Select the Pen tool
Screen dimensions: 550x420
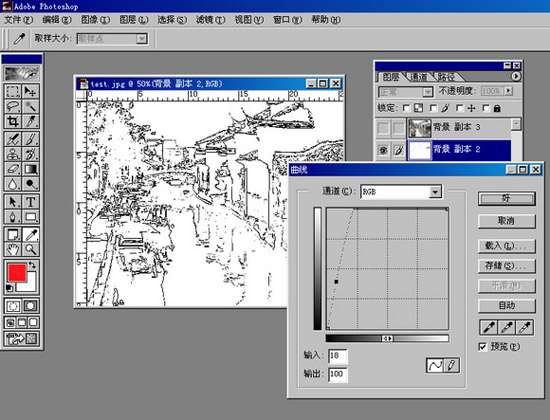(x=13, y=217)
